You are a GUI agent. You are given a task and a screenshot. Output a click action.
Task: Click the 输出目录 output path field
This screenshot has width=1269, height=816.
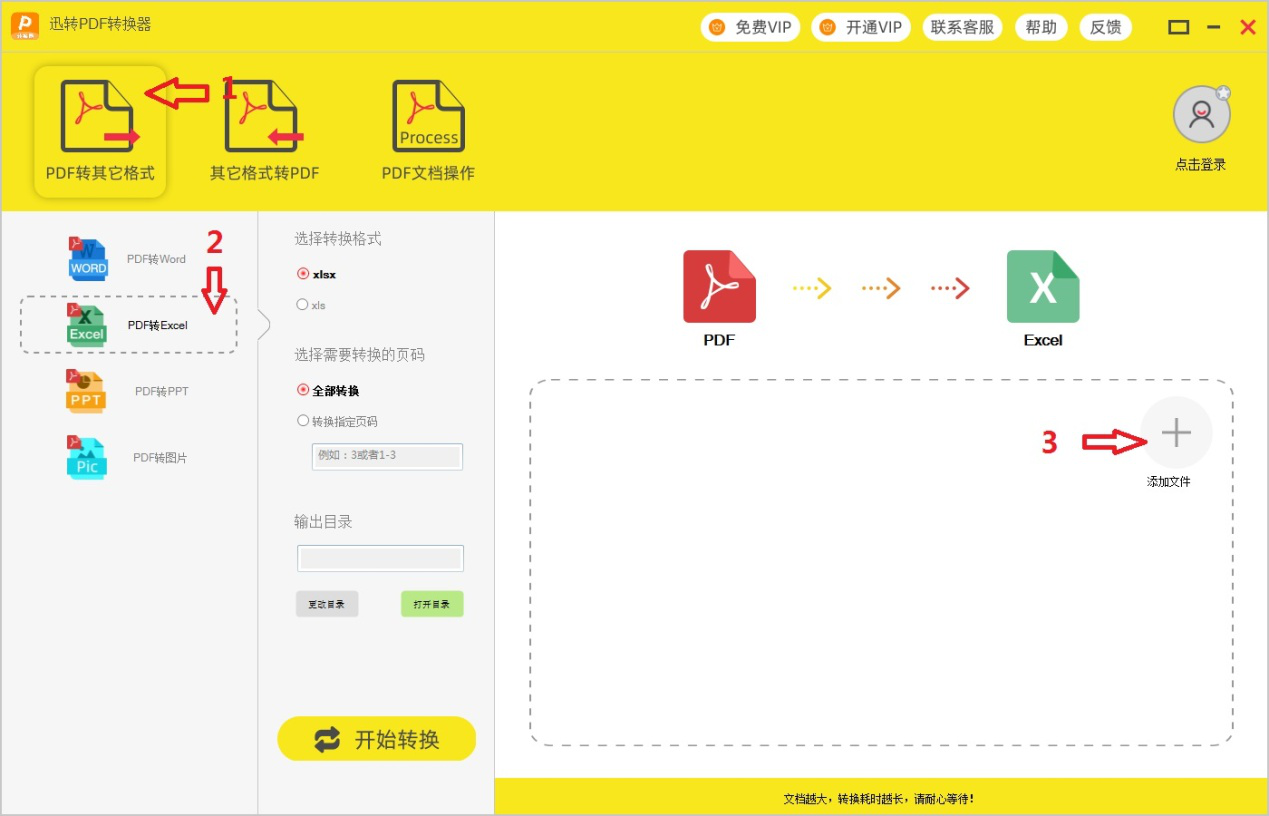click(380, 558)
